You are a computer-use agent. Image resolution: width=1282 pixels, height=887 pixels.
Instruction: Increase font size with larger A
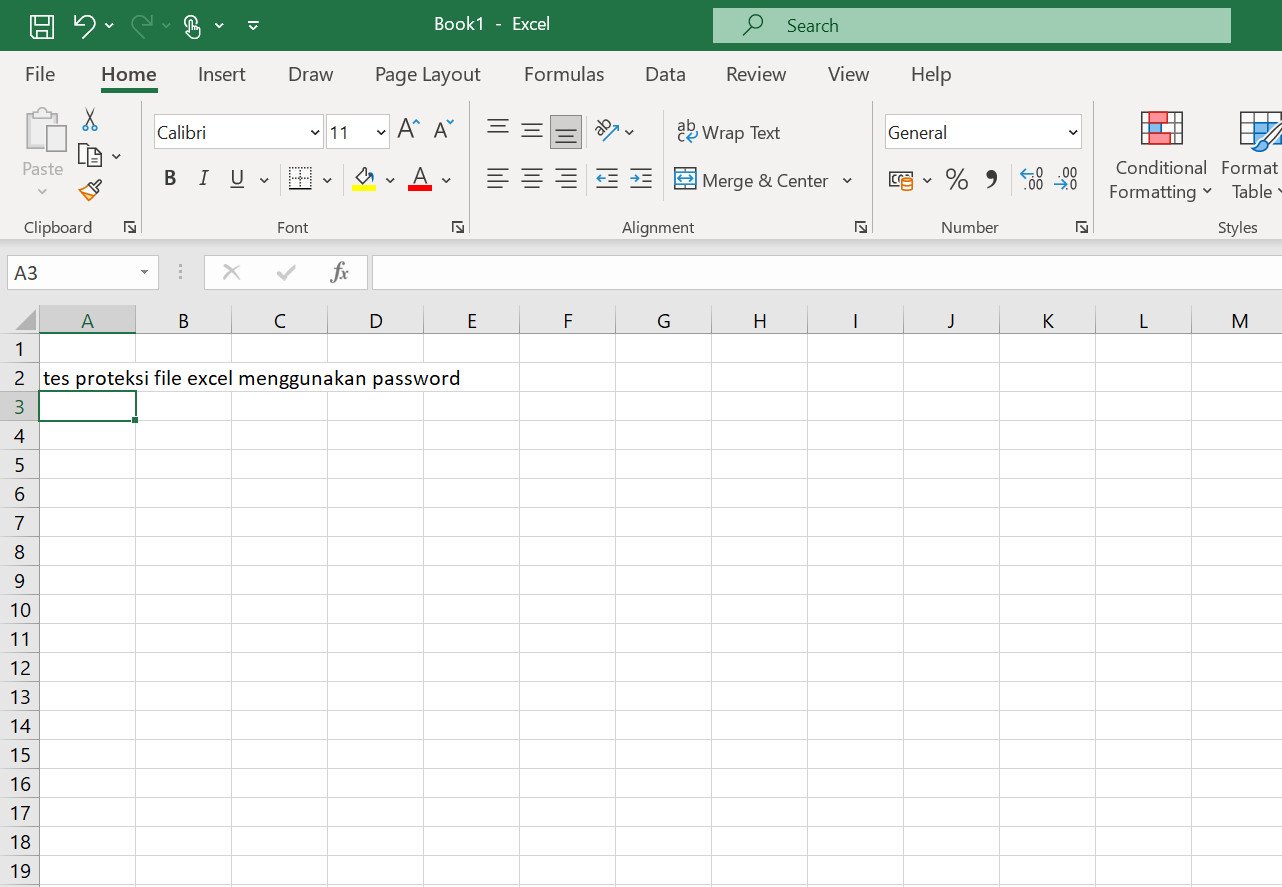[408, 129]
